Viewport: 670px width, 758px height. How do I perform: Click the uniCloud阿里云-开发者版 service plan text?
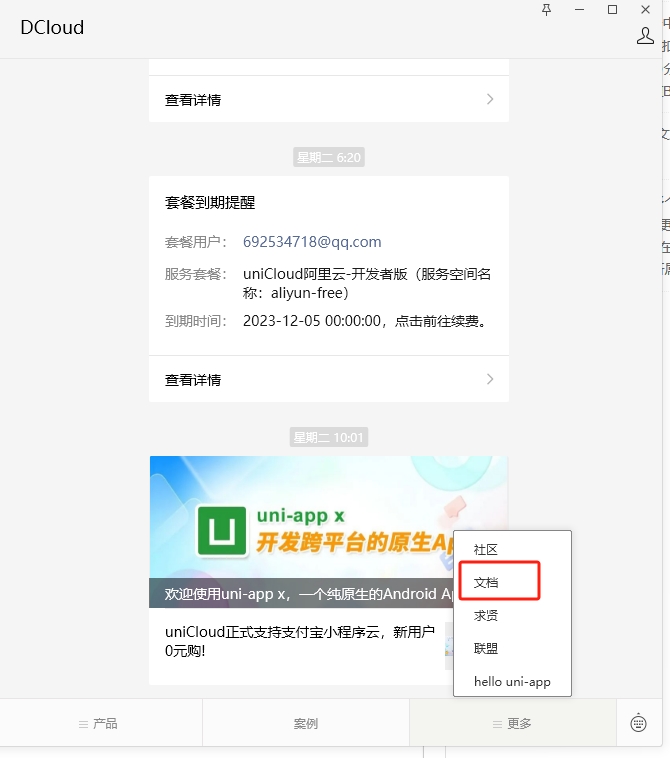[366, 283]
